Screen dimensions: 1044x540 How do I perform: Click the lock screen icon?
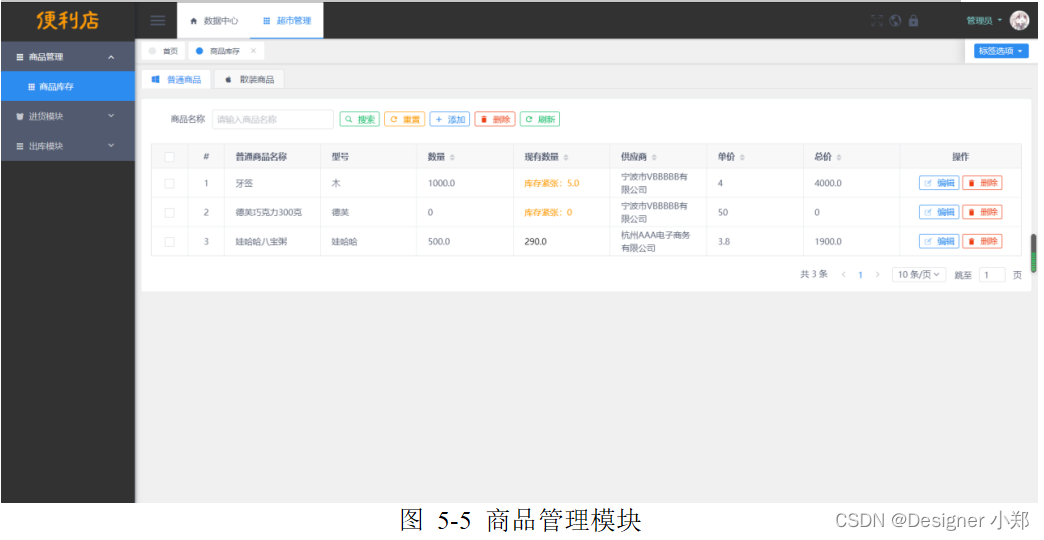(x=914, y=21)
